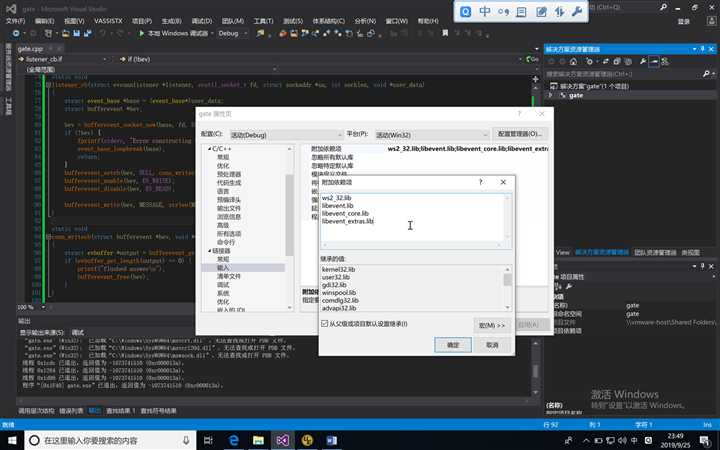Open the Debug configuration dropdown in toolbar

pyautogui.click(x=233, y=33)
